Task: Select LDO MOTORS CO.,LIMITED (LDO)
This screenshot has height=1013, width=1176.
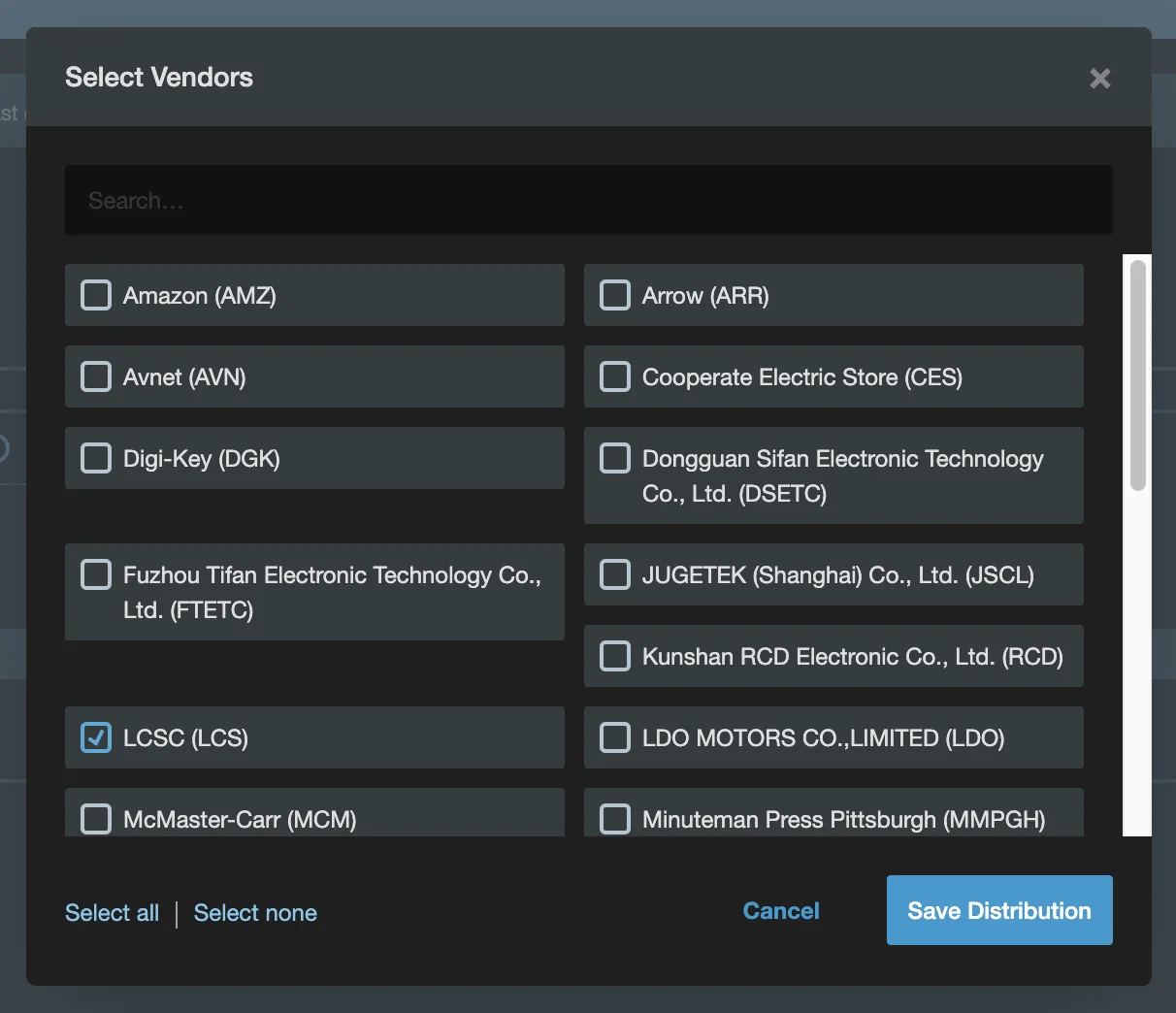Action: pyautogui.click(x=615, y=737)
